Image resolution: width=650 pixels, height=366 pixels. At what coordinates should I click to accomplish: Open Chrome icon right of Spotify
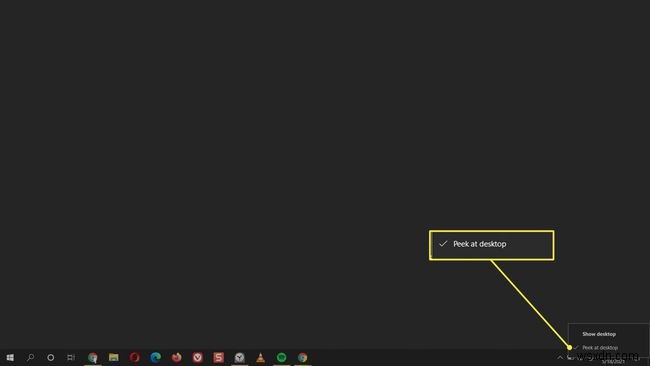pyautogui.click(x=303, y=357)
